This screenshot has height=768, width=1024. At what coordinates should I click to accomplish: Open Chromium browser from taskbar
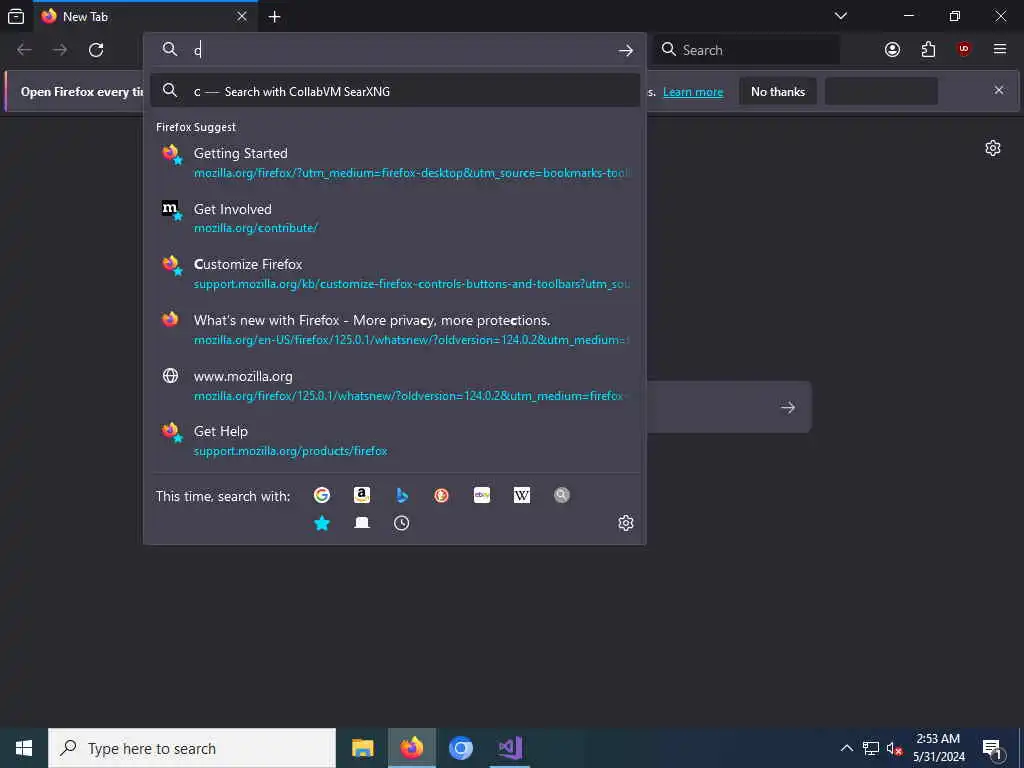(460, 748)
